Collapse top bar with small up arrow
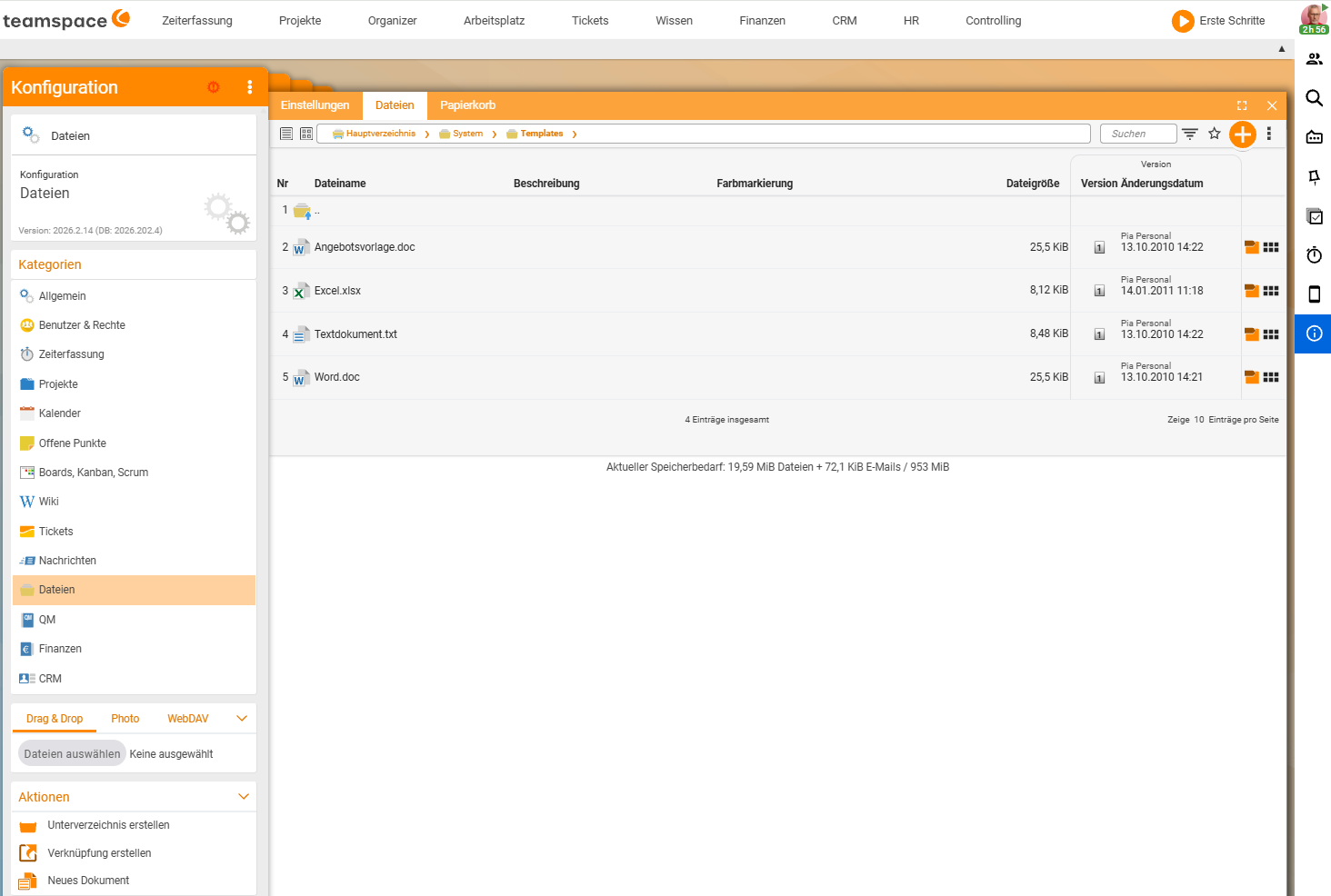 click(x=1282, y=49)
